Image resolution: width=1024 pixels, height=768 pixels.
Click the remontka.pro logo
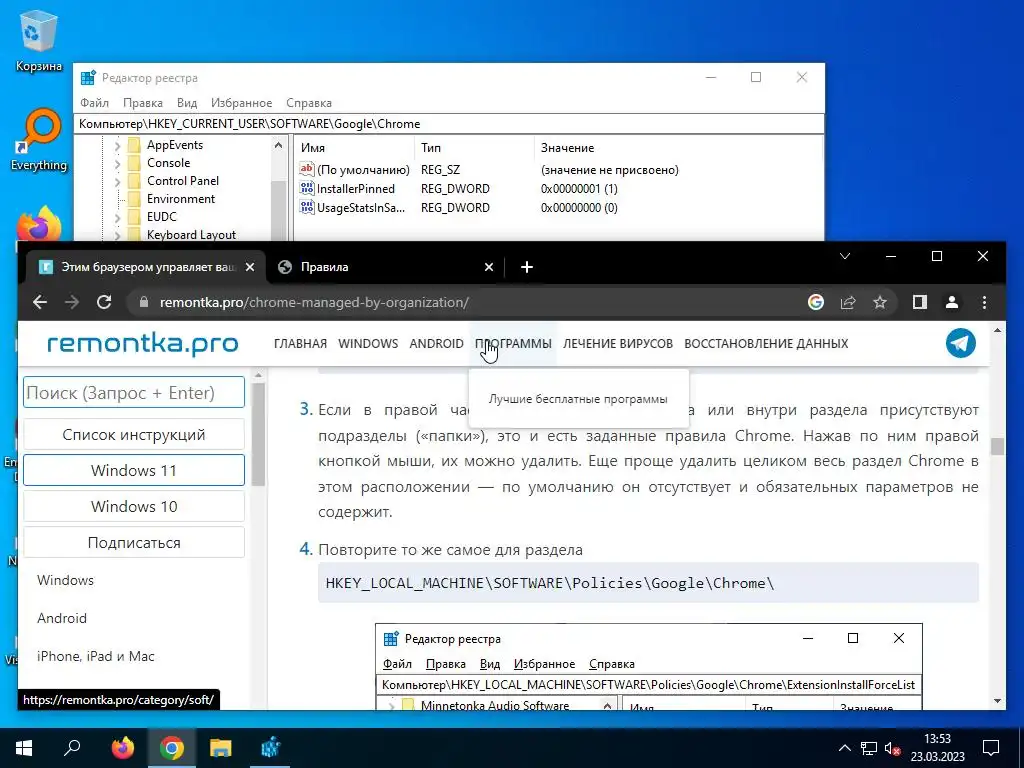point(142,343)
